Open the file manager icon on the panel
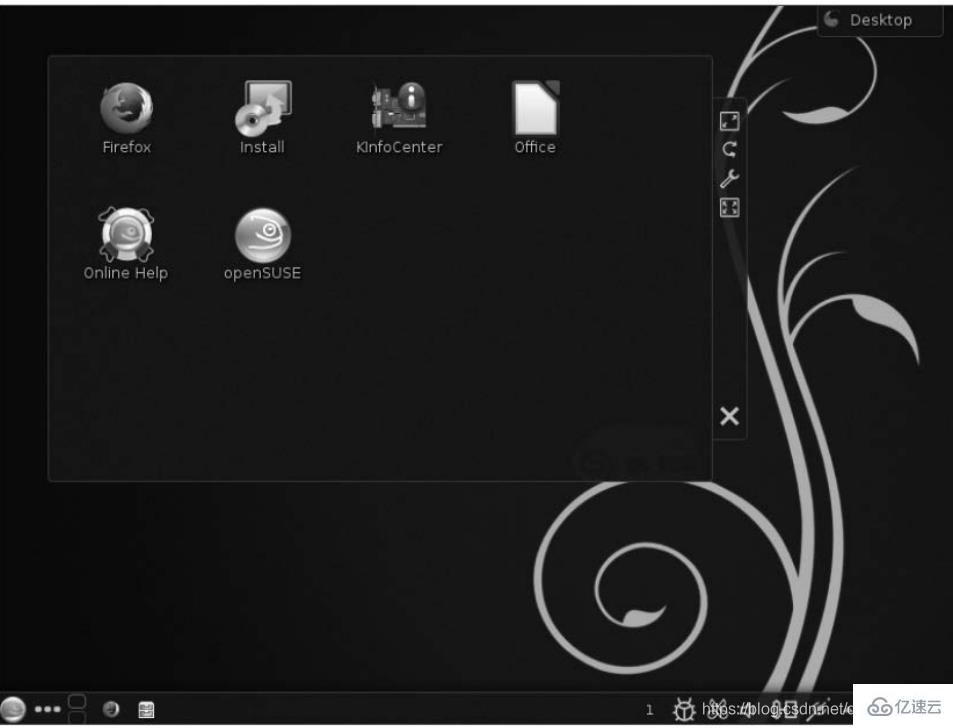 146,709
